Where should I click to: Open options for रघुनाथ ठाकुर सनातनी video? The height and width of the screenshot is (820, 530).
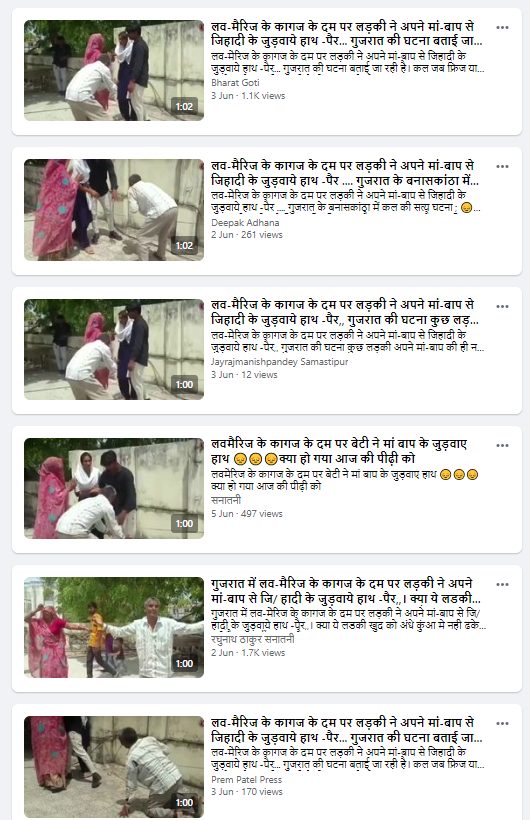pyautogui.click(x=502, y=585)
